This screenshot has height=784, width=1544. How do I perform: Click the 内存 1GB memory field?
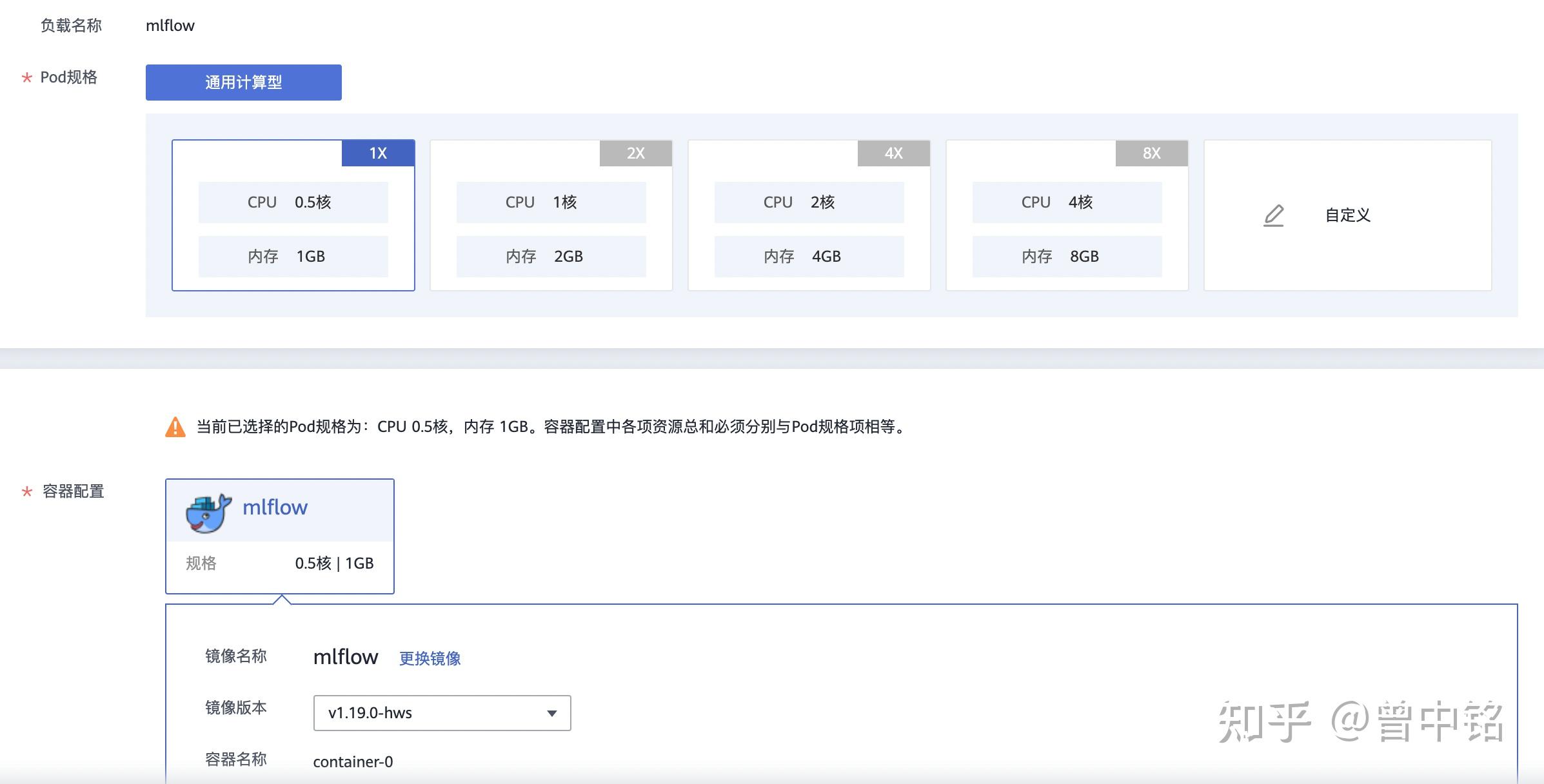[x=293, y=256]
